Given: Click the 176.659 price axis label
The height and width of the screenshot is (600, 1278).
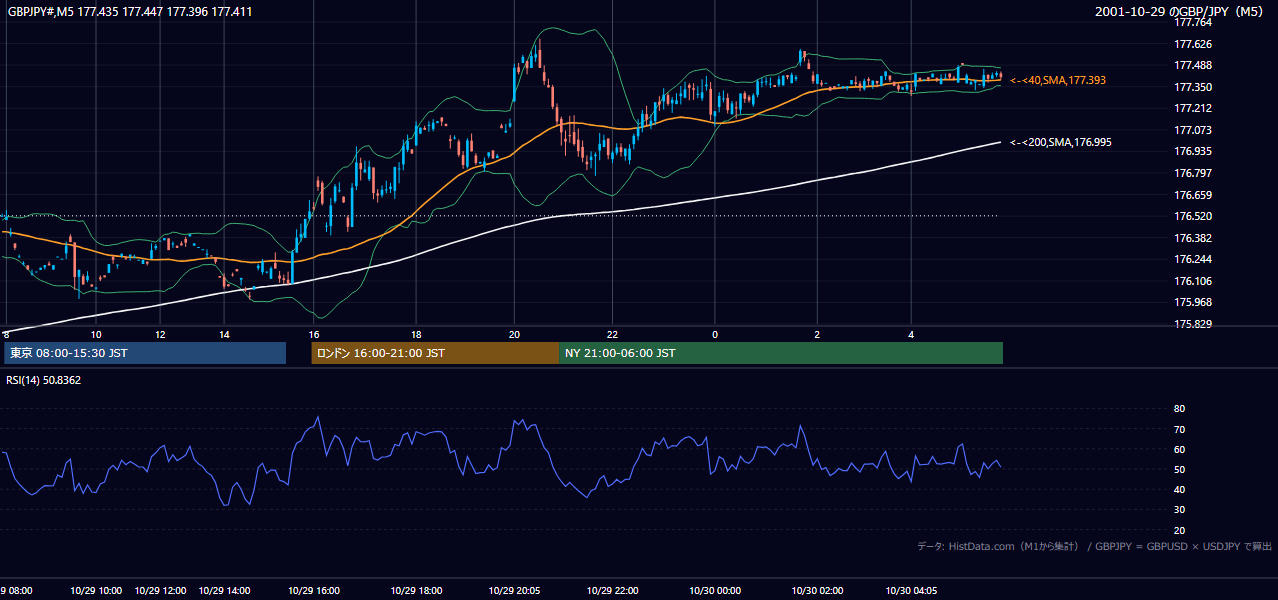Looking at the screenshot, I should tap(1192, 195).
